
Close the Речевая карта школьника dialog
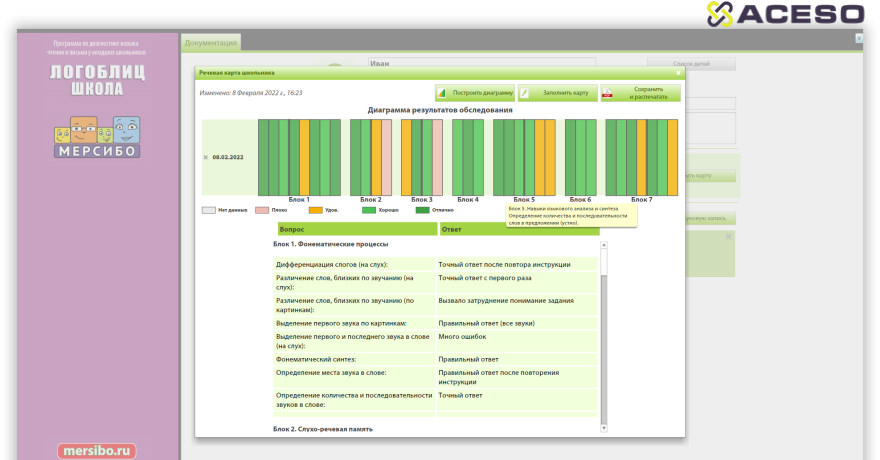click(x=678, y=72)
